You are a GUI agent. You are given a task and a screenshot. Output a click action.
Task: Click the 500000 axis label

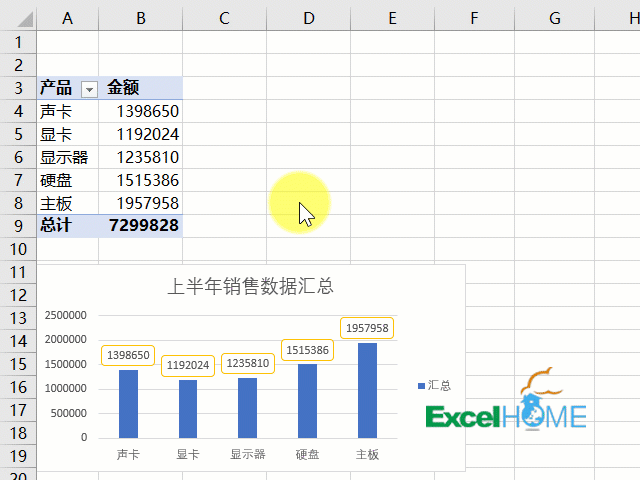tap(69, 413)
